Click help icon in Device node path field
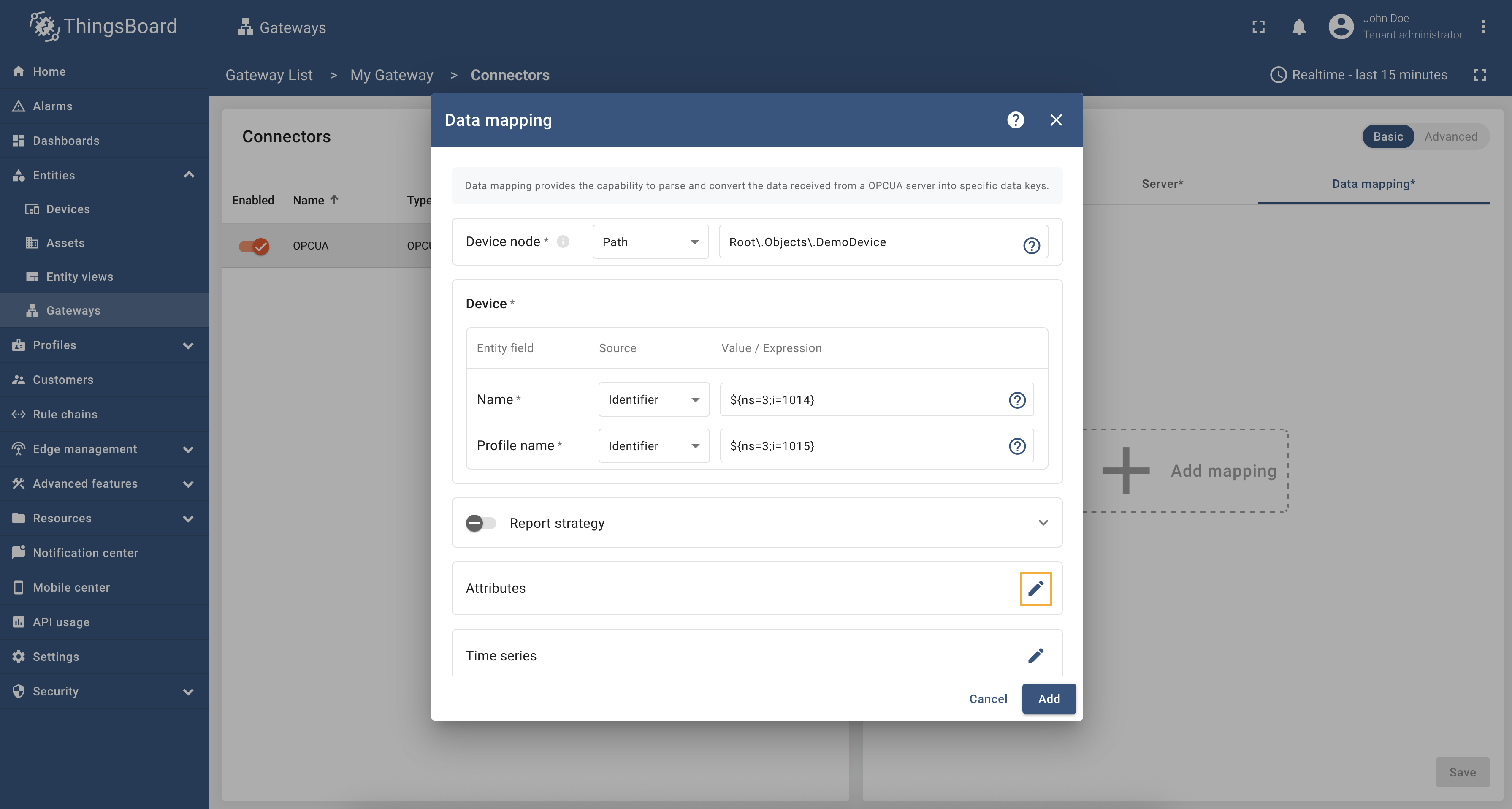 point(1031,245)
